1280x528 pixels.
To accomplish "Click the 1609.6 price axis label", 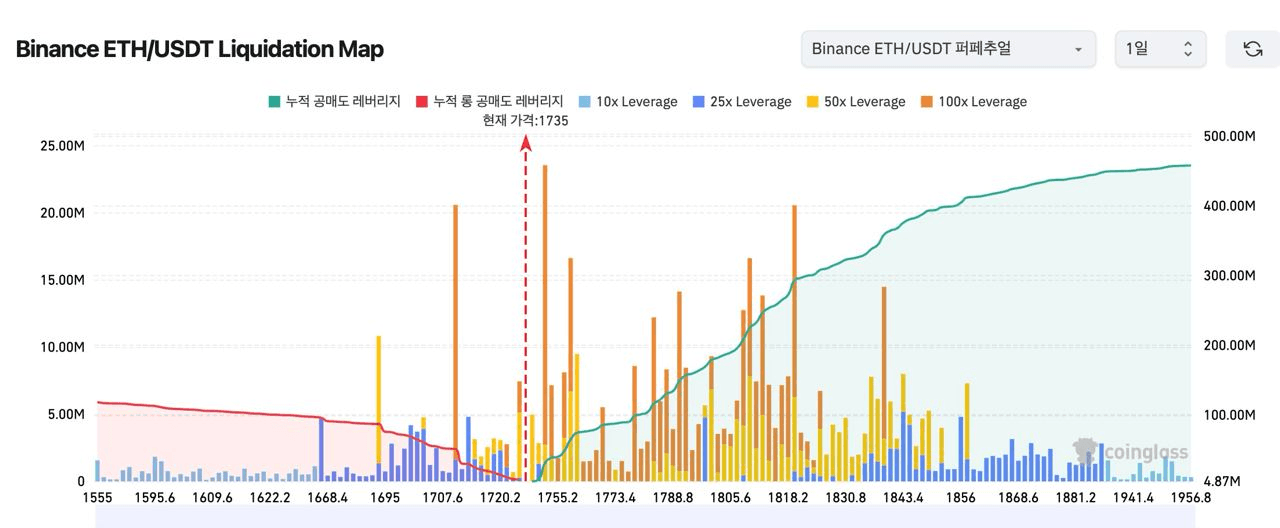I will pos(212,497).
